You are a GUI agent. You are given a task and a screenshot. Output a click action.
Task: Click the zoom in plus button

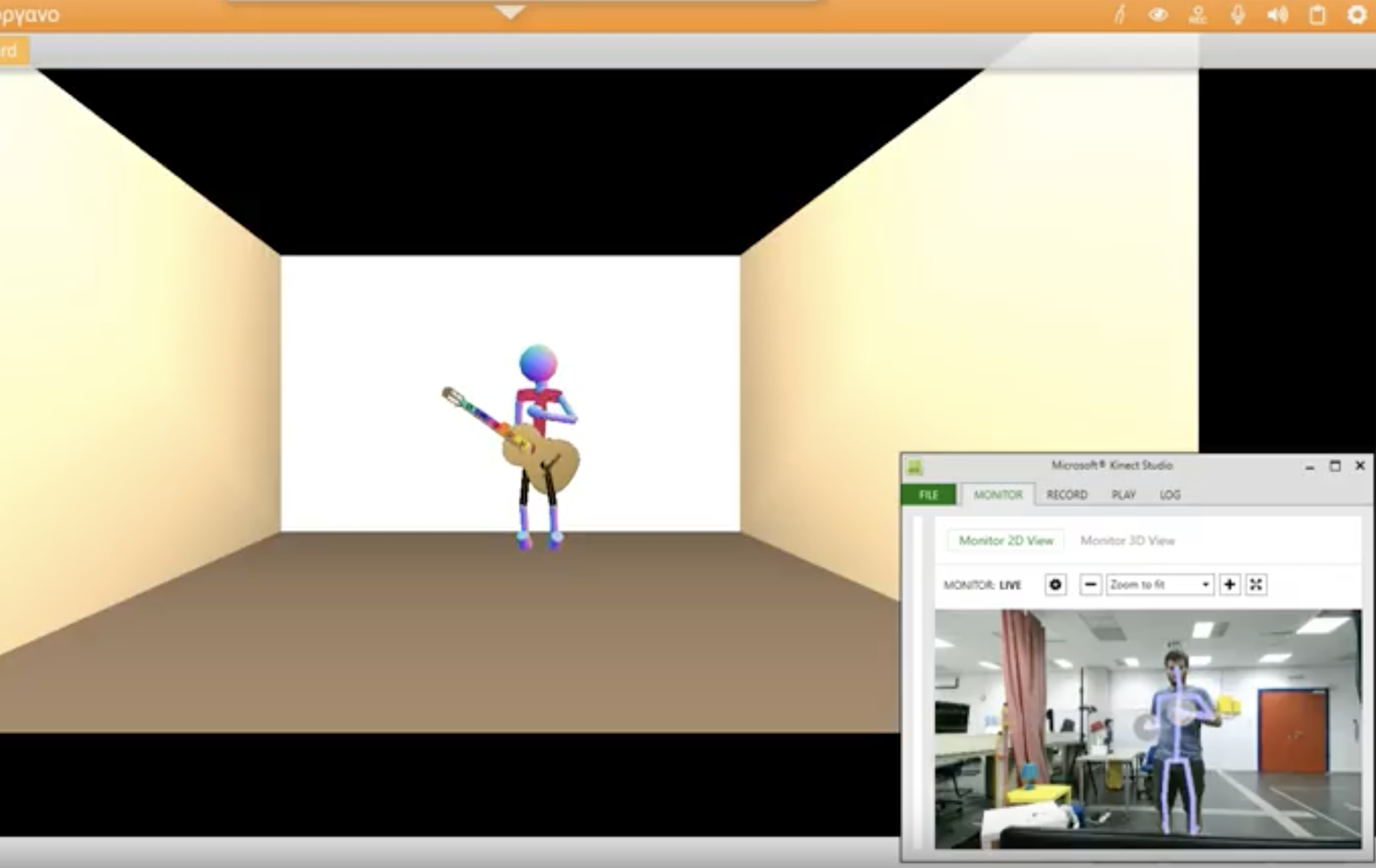tap(1230, 584)
